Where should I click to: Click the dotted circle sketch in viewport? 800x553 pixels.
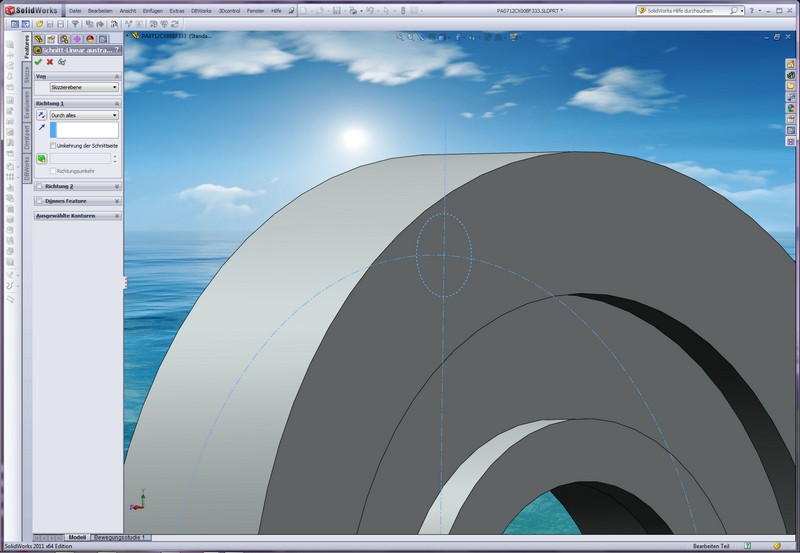[x=444, y=255]
